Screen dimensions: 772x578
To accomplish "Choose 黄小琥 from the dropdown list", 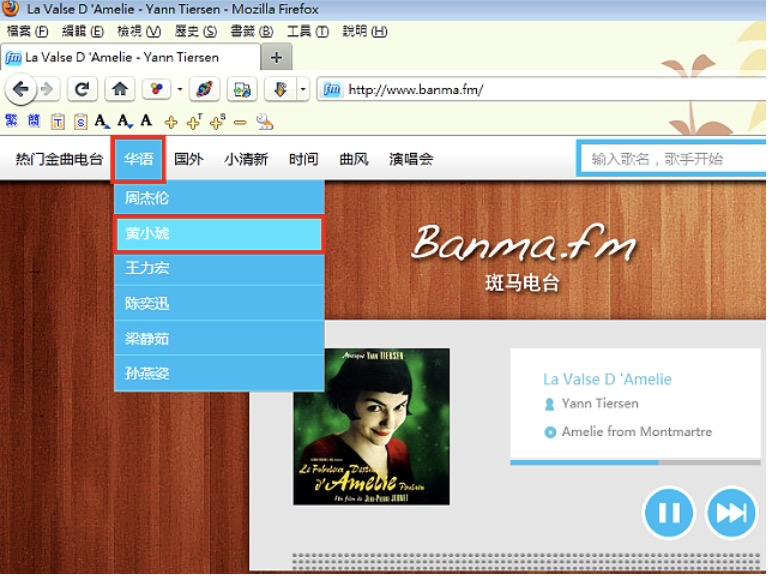I will [219, 233].
